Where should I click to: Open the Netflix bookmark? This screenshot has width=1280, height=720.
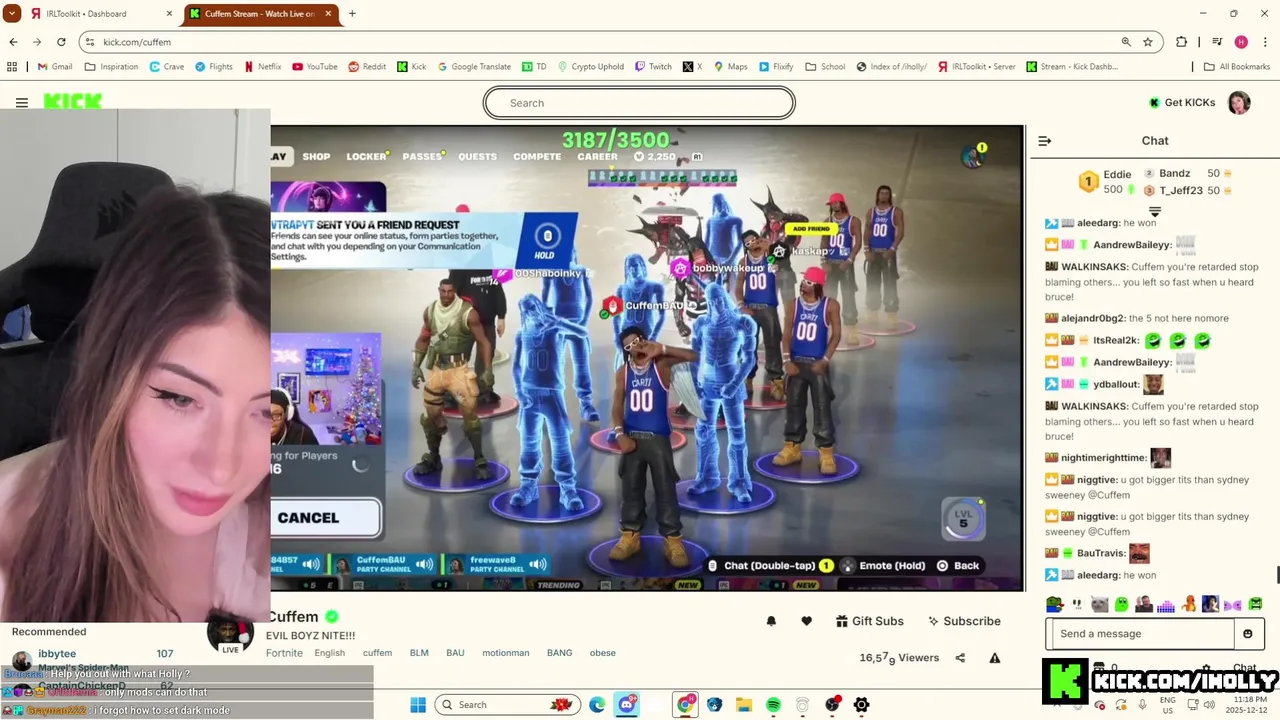262,67
